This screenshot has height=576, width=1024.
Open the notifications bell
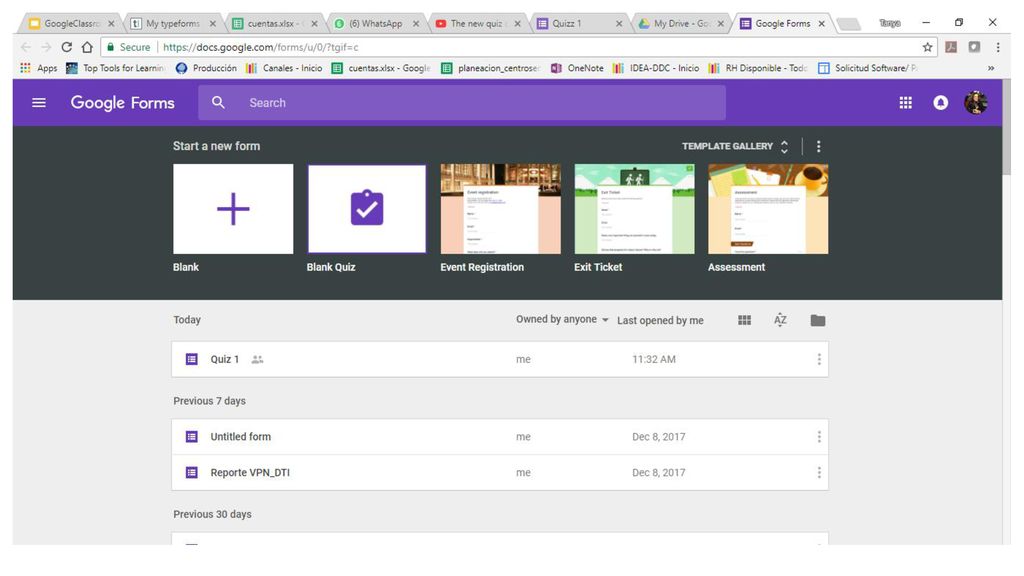click(x=940, y=103)
